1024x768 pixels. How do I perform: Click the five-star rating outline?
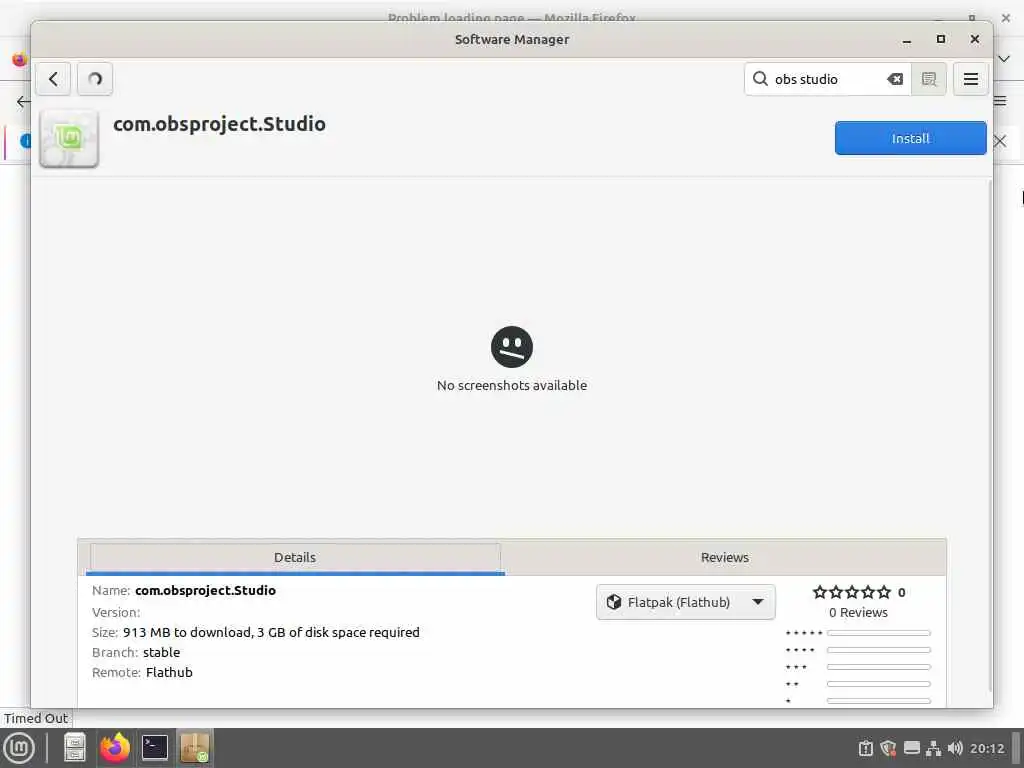point(852,592)
